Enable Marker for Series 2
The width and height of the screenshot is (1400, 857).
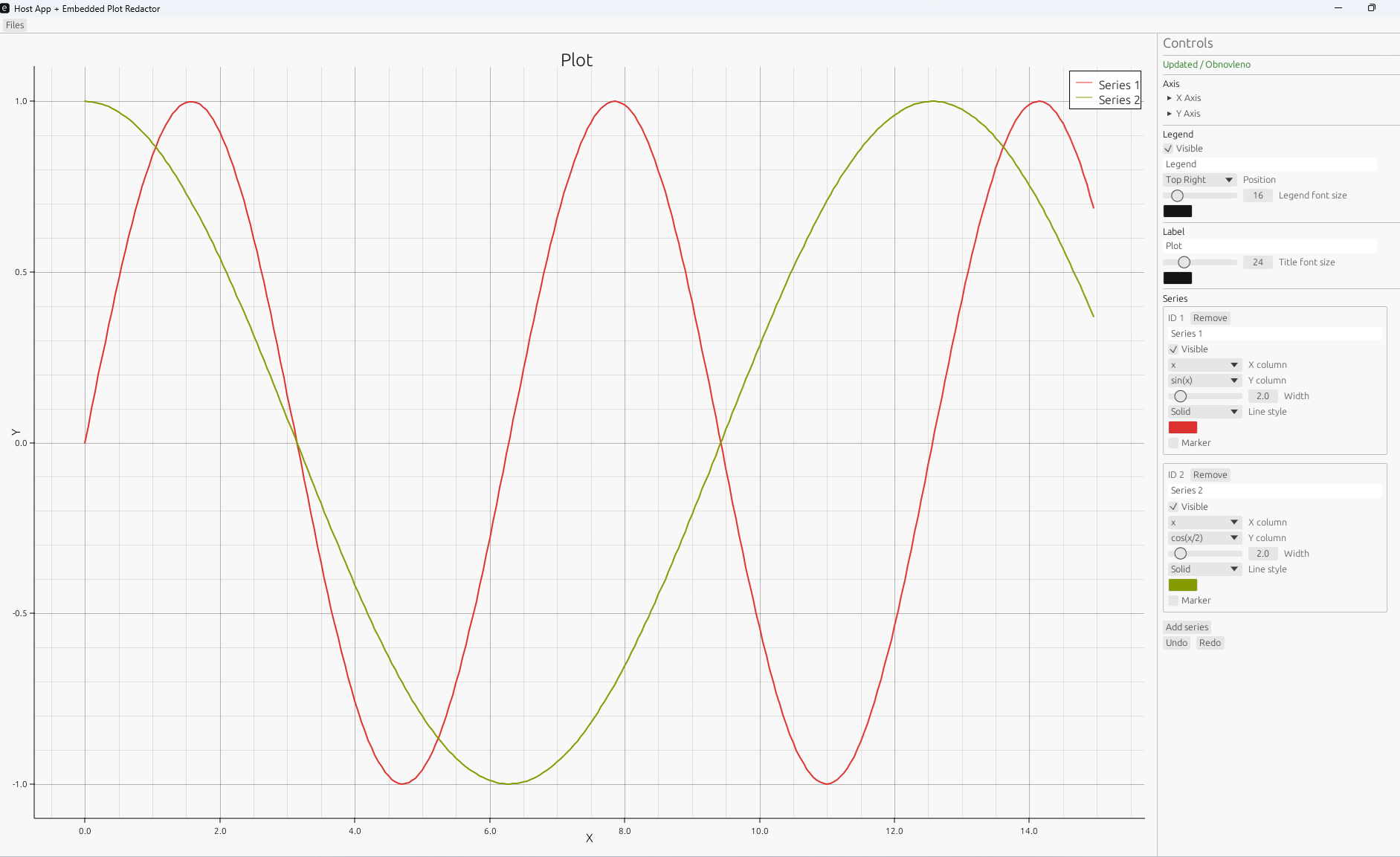coord(1174,601)
